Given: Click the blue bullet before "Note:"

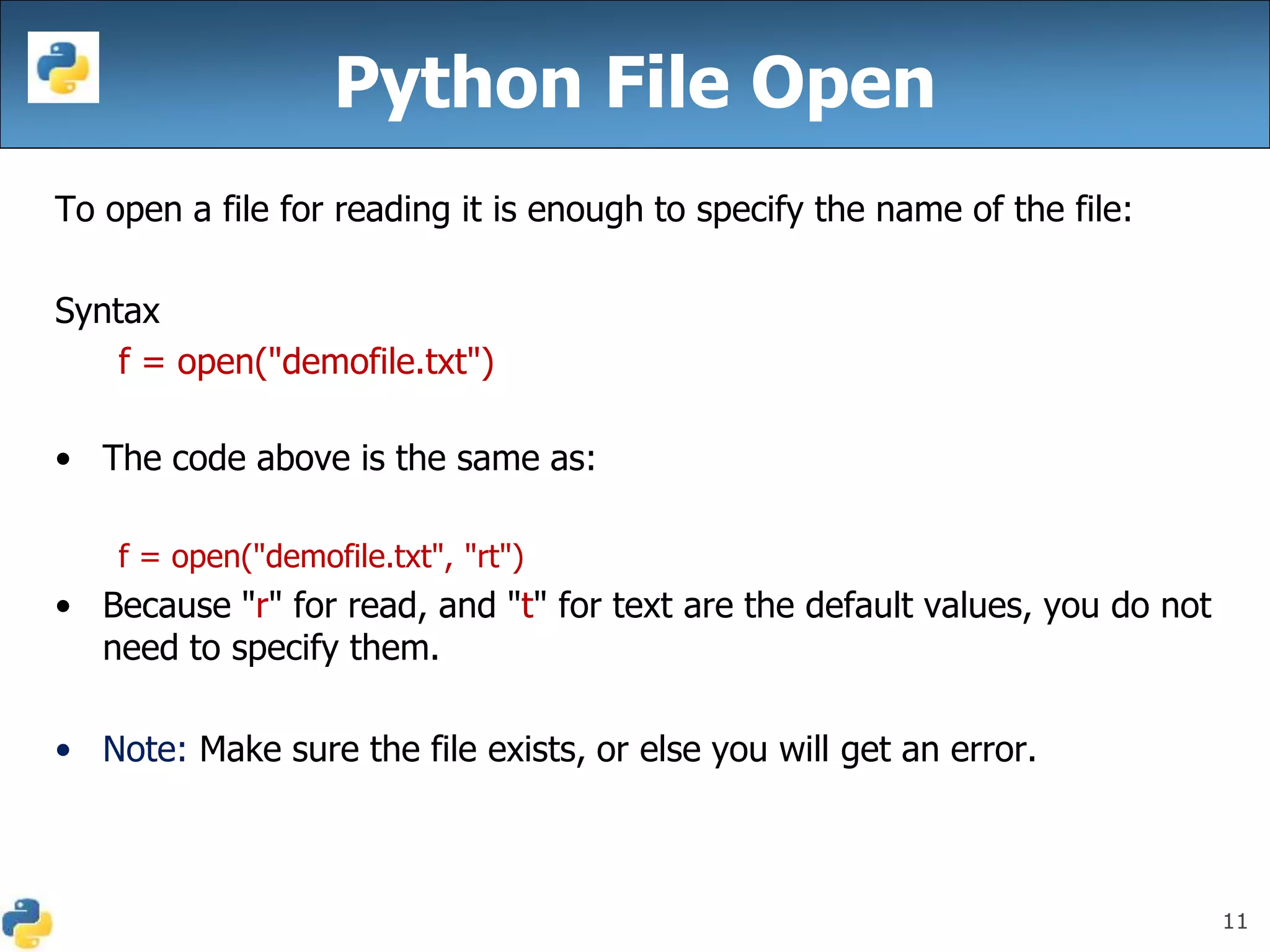Looking at the screenshot, I should click(x=63, y=751).
